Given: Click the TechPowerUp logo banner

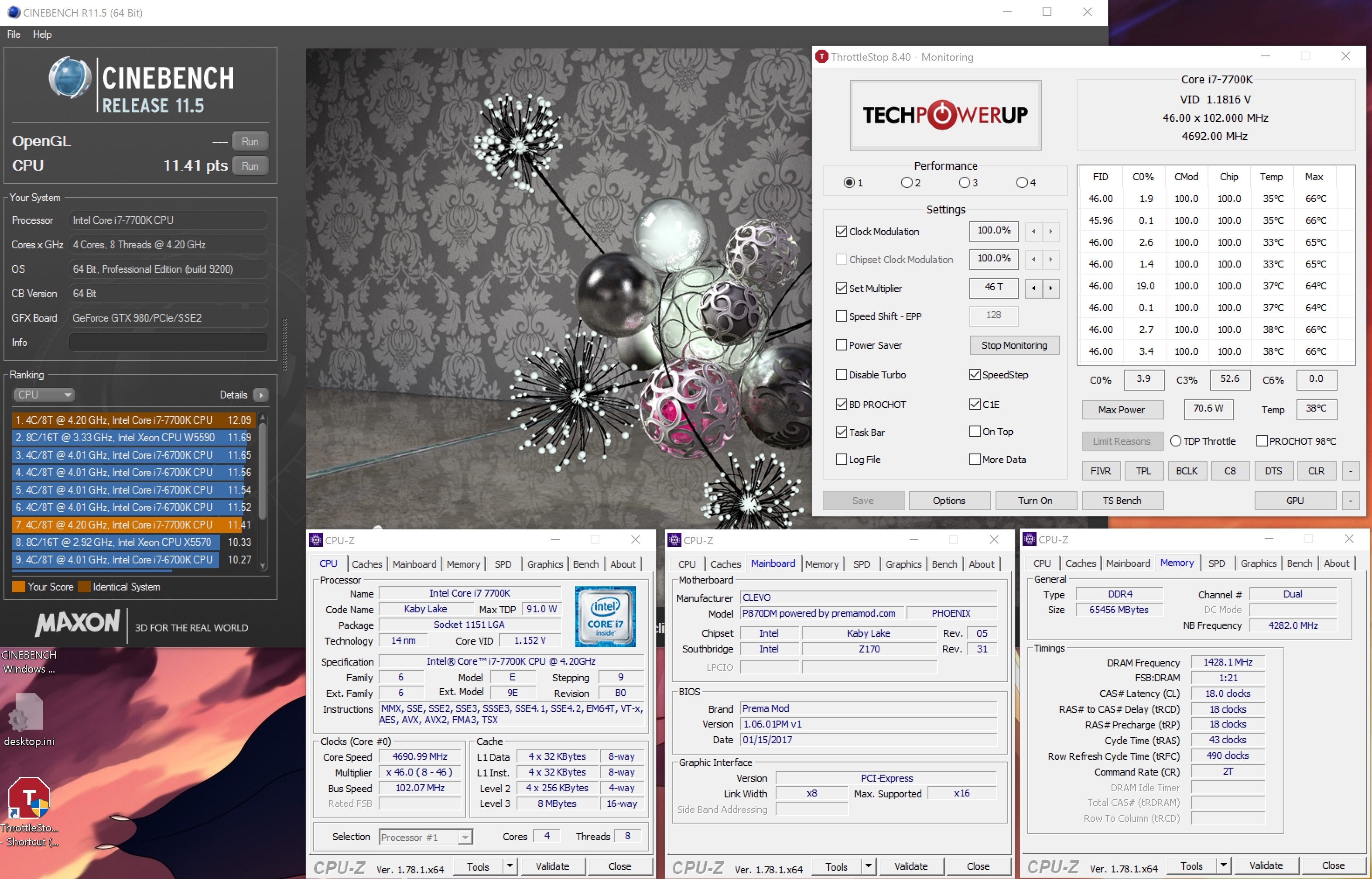Looking at the screenshot, I should tap(945, 115).
